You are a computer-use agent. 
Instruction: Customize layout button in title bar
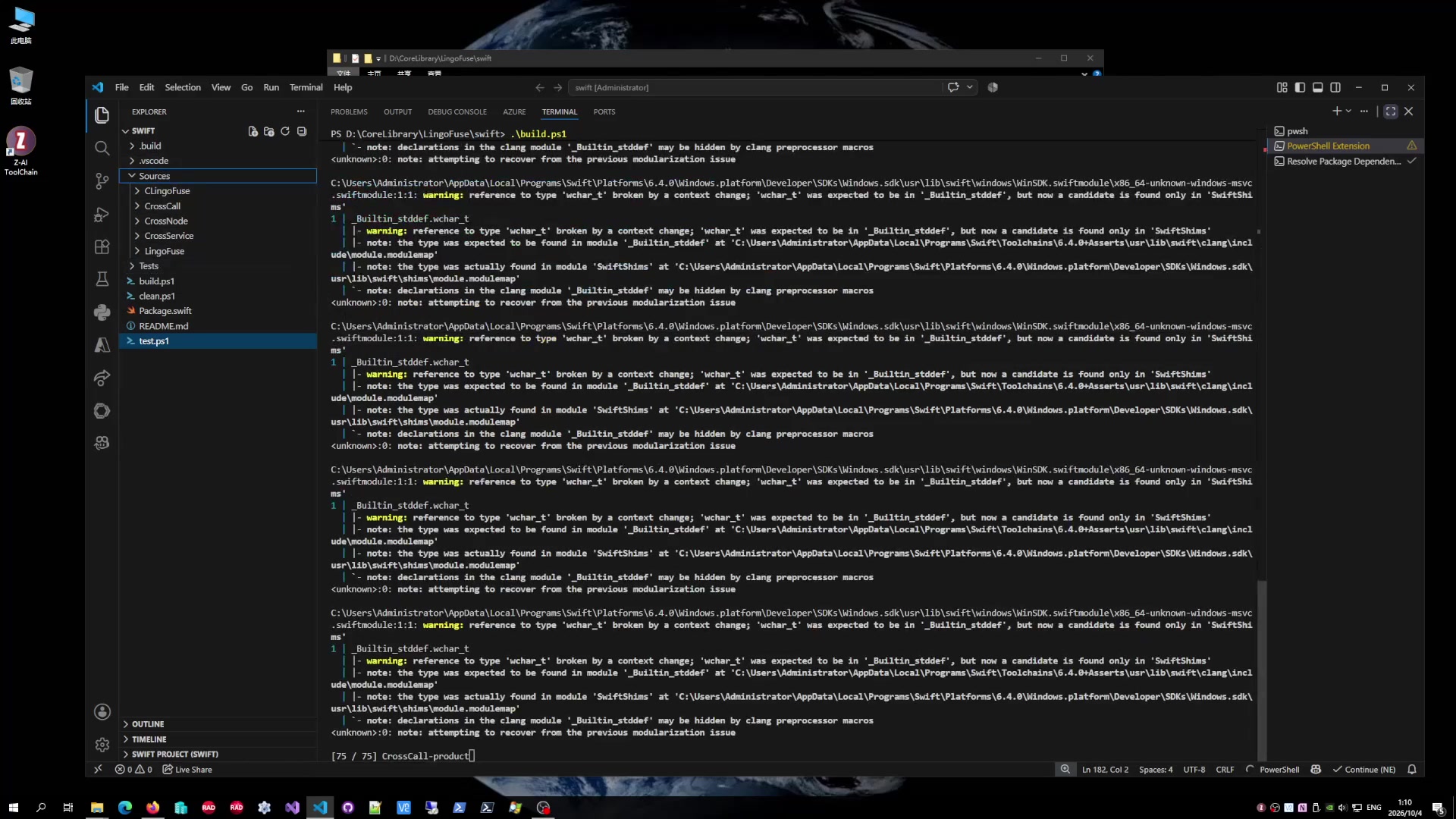[1282, 87]
